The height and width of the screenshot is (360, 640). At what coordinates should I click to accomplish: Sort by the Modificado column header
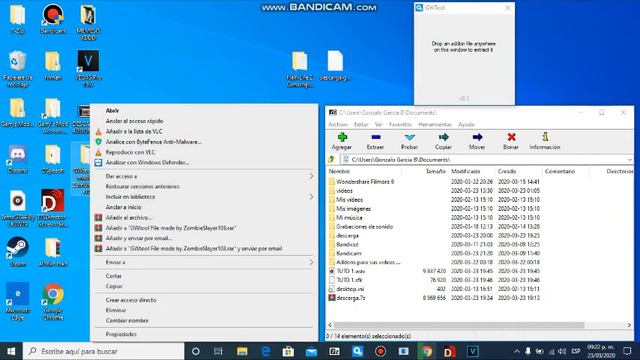(x=465, y=171)
